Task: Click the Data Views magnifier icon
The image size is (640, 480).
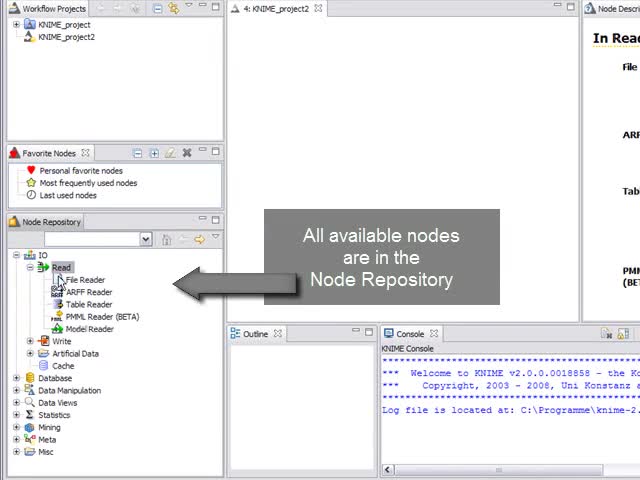Action: (29, 402)
